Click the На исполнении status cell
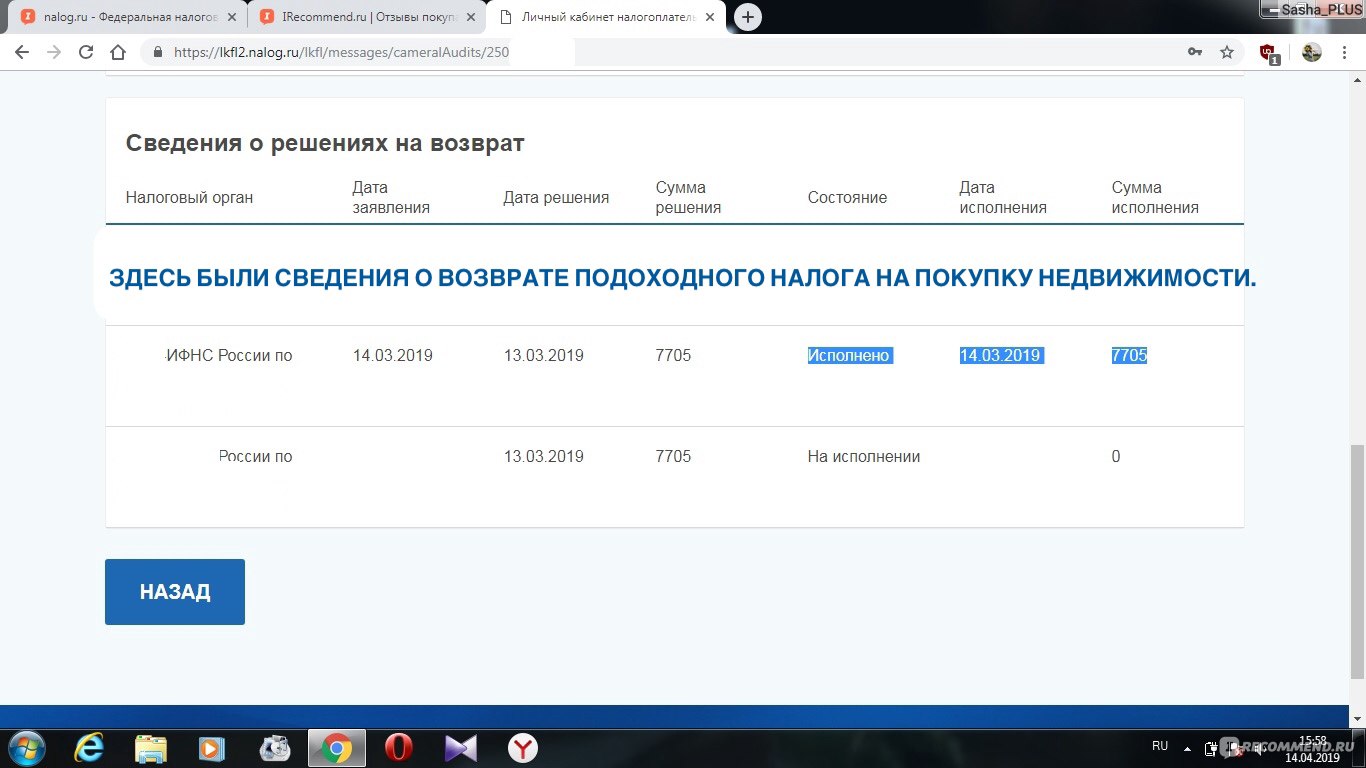1366x768 pixels. coord(864,457)
